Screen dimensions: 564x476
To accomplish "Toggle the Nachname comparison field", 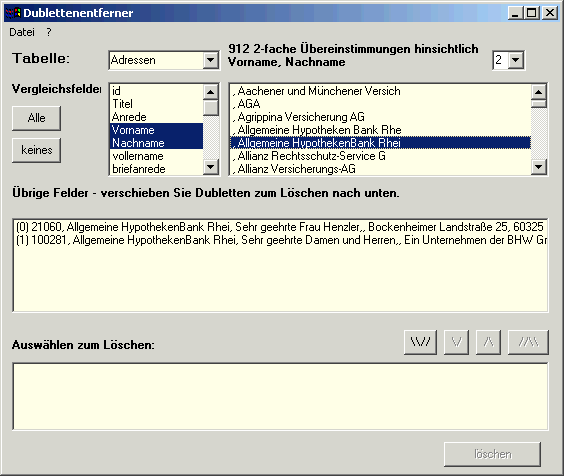I will point(156,143).
